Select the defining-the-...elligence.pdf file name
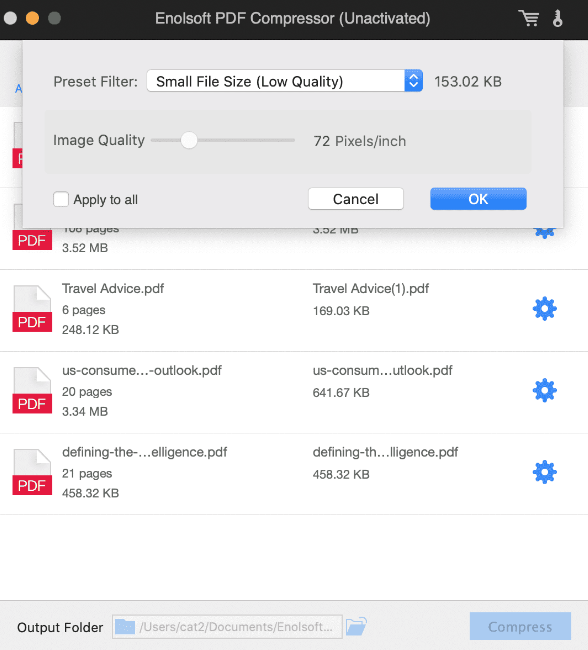The image size is (588, 650). [145, 452]
